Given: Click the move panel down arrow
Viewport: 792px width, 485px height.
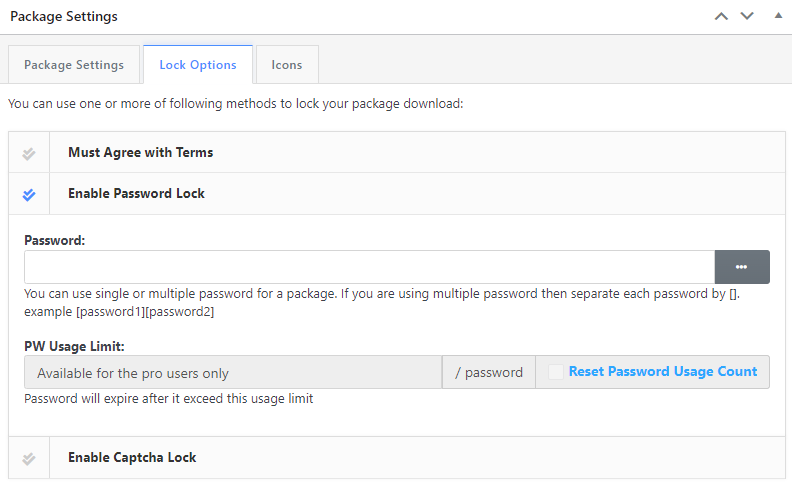Looking at the screenshot, I should [x=746, y=17].
